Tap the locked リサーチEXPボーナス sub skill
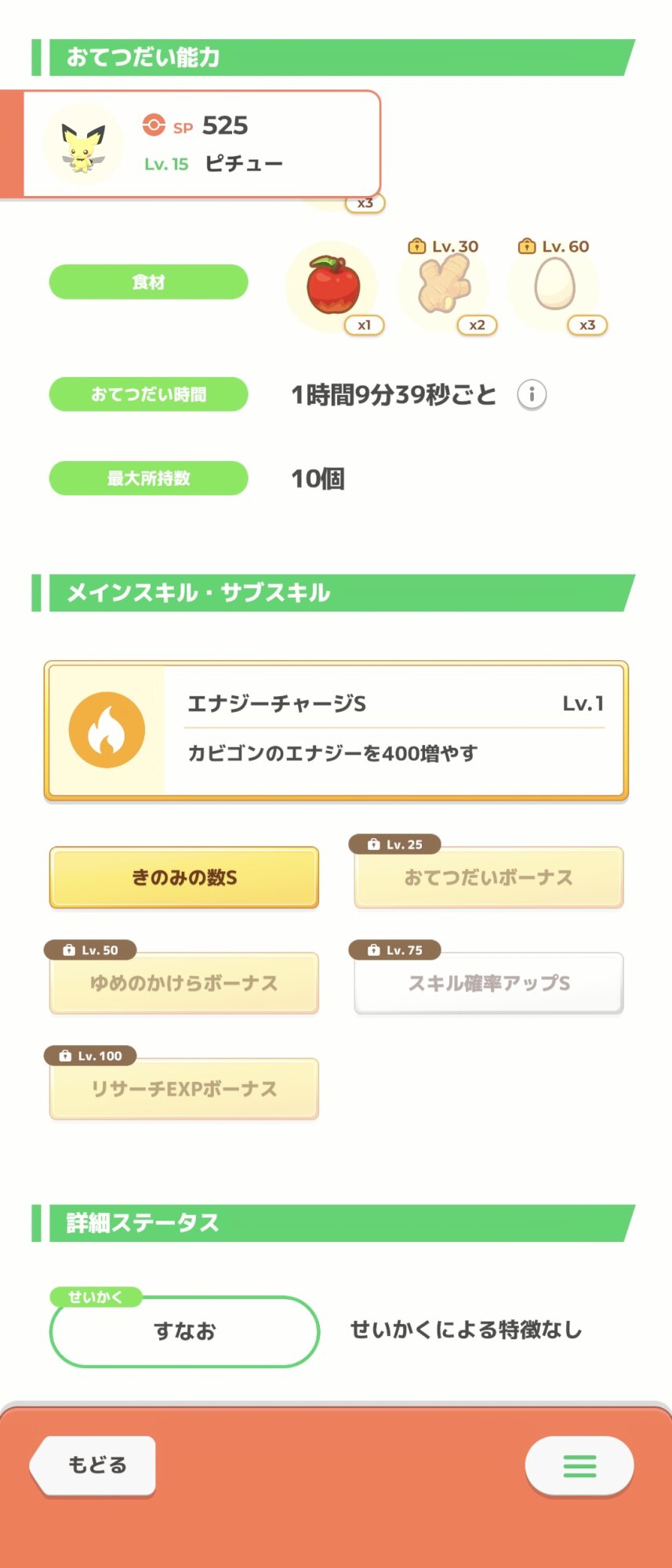 point(184,1089)
